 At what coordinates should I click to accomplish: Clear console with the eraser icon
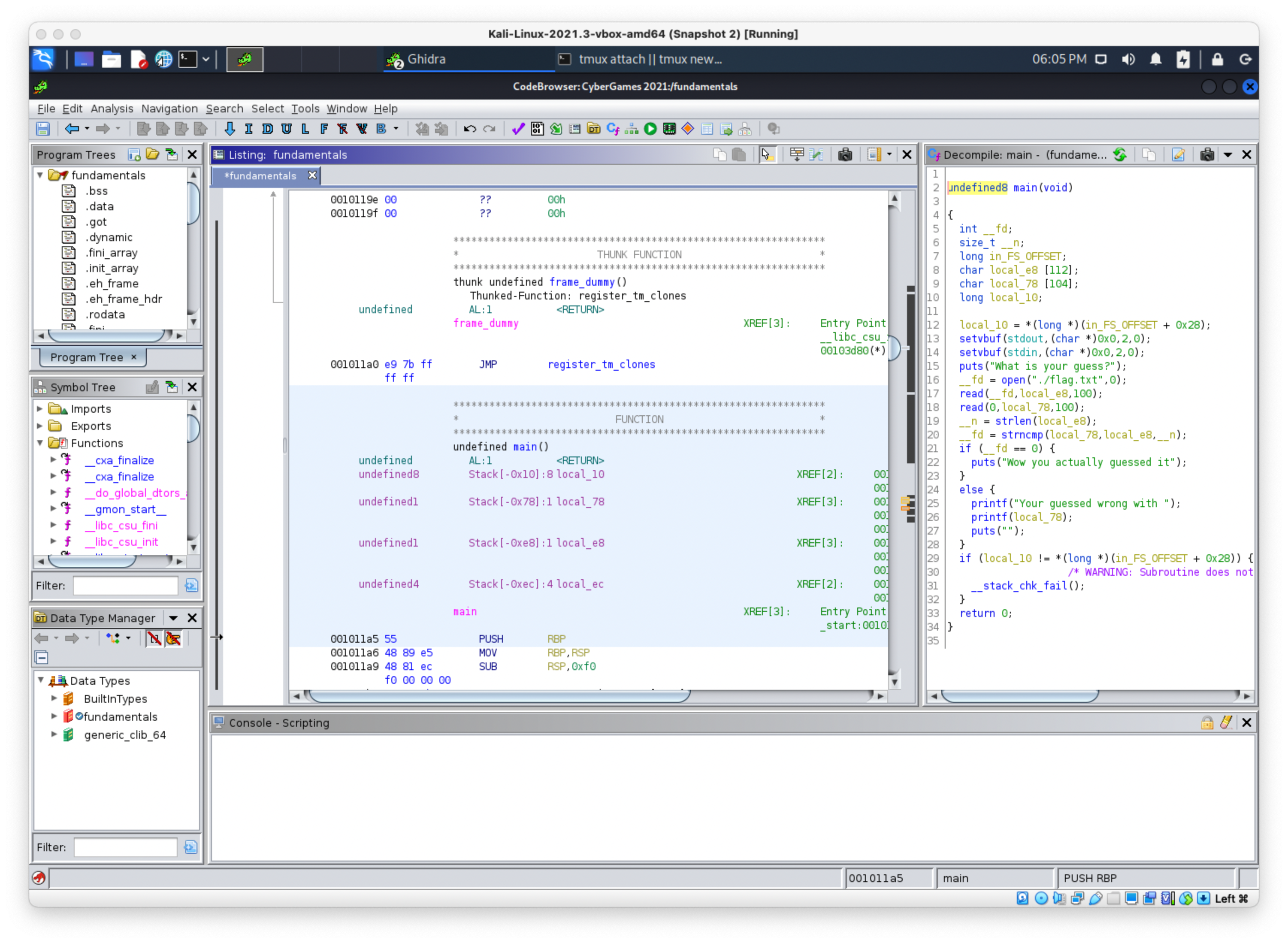coord(1226,723)
